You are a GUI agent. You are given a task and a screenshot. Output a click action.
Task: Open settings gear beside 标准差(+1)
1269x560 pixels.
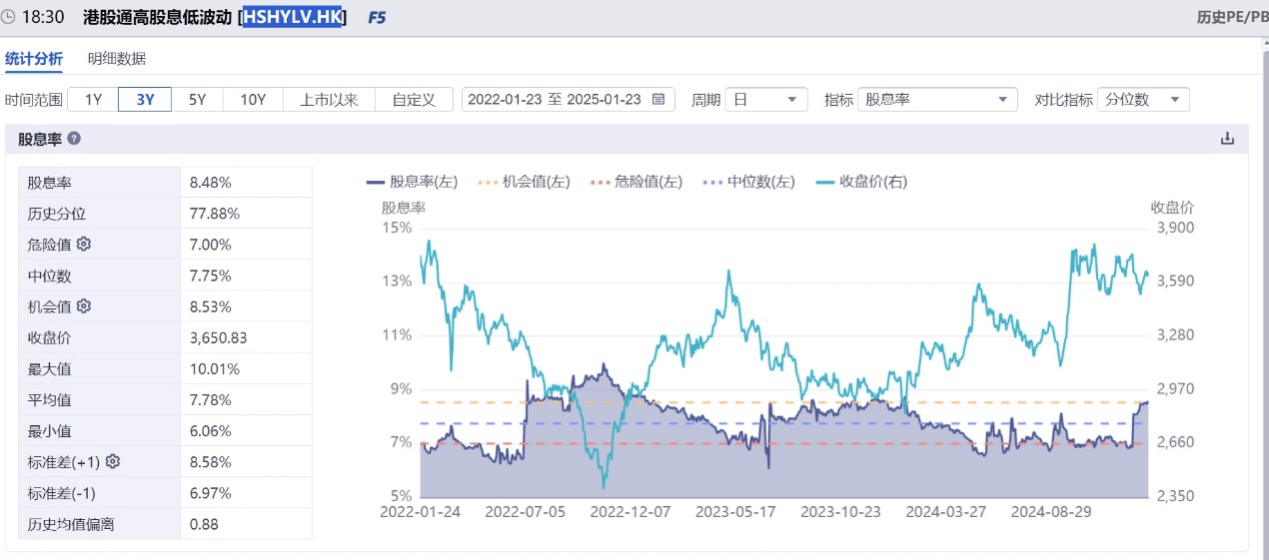click(113, 461)
